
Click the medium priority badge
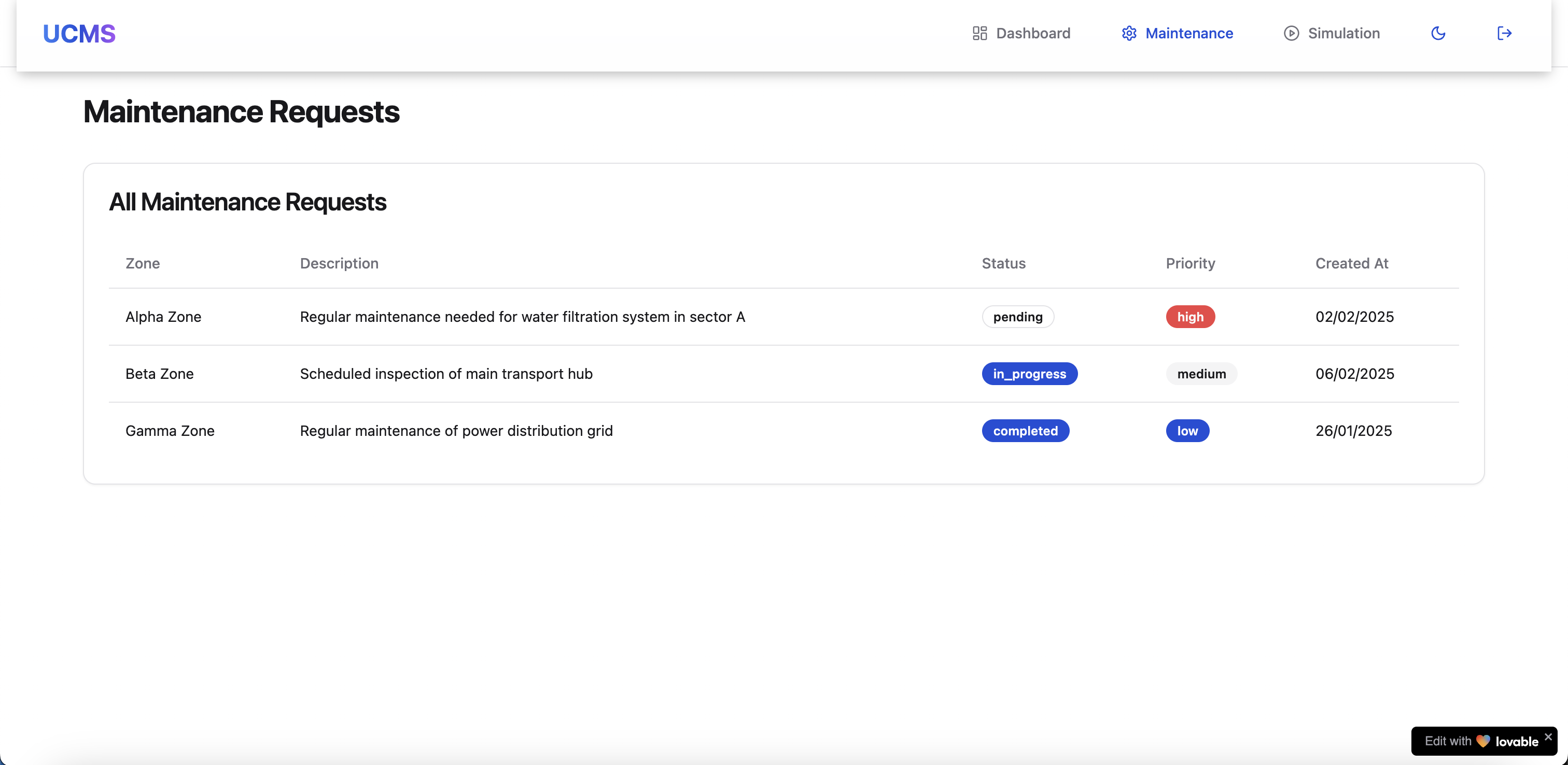[1201, 374]
